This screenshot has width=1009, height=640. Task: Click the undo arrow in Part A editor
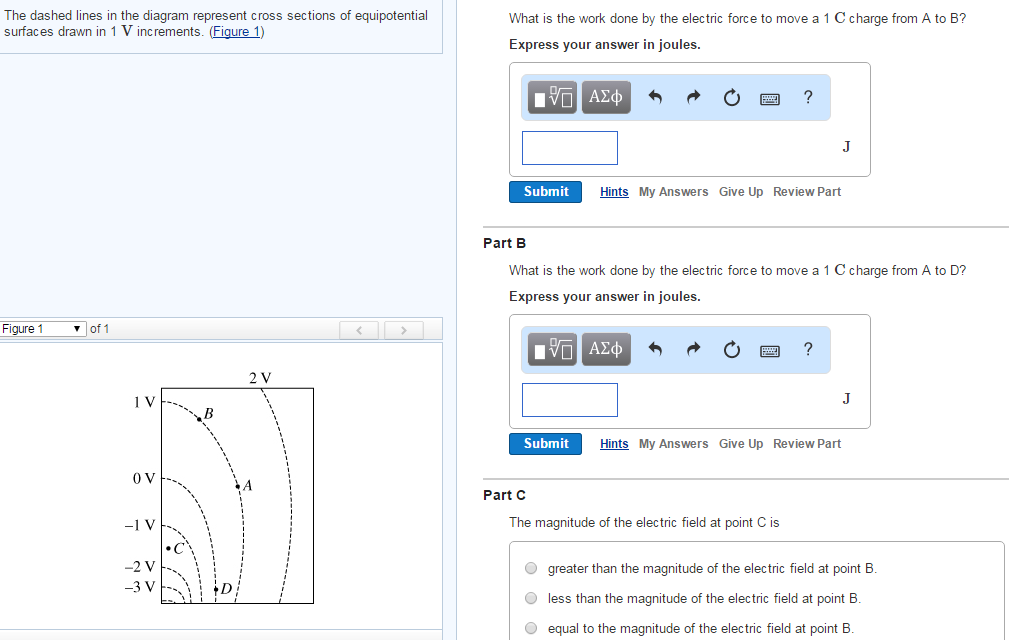pyautogui.click(x=656, y=96)
